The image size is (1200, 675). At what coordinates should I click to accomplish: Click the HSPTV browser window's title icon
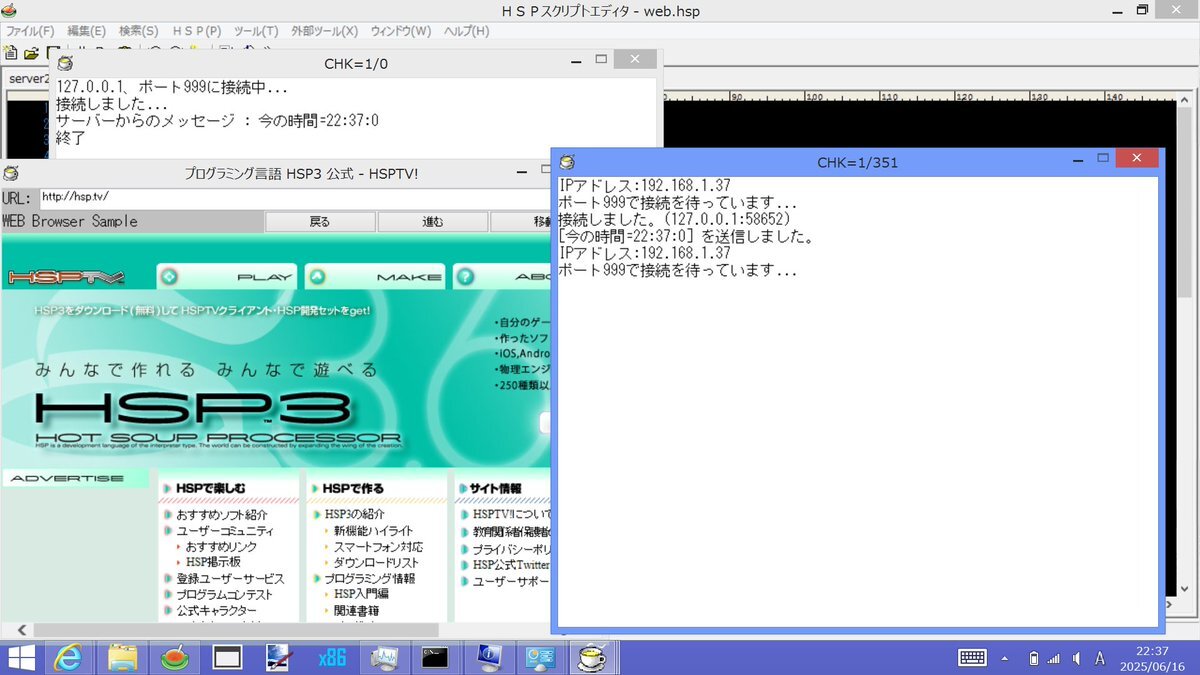coord(11,174)
